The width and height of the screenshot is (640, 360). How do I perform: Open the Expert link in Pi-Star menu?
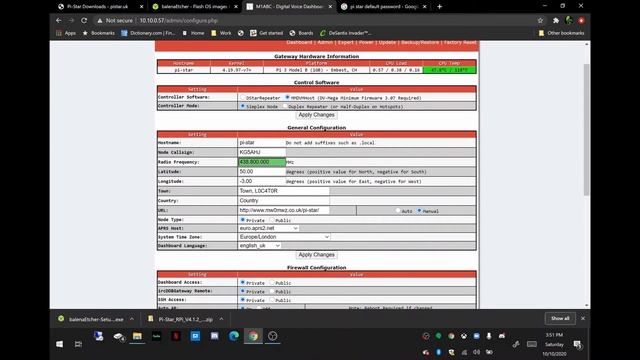point(346,42)
